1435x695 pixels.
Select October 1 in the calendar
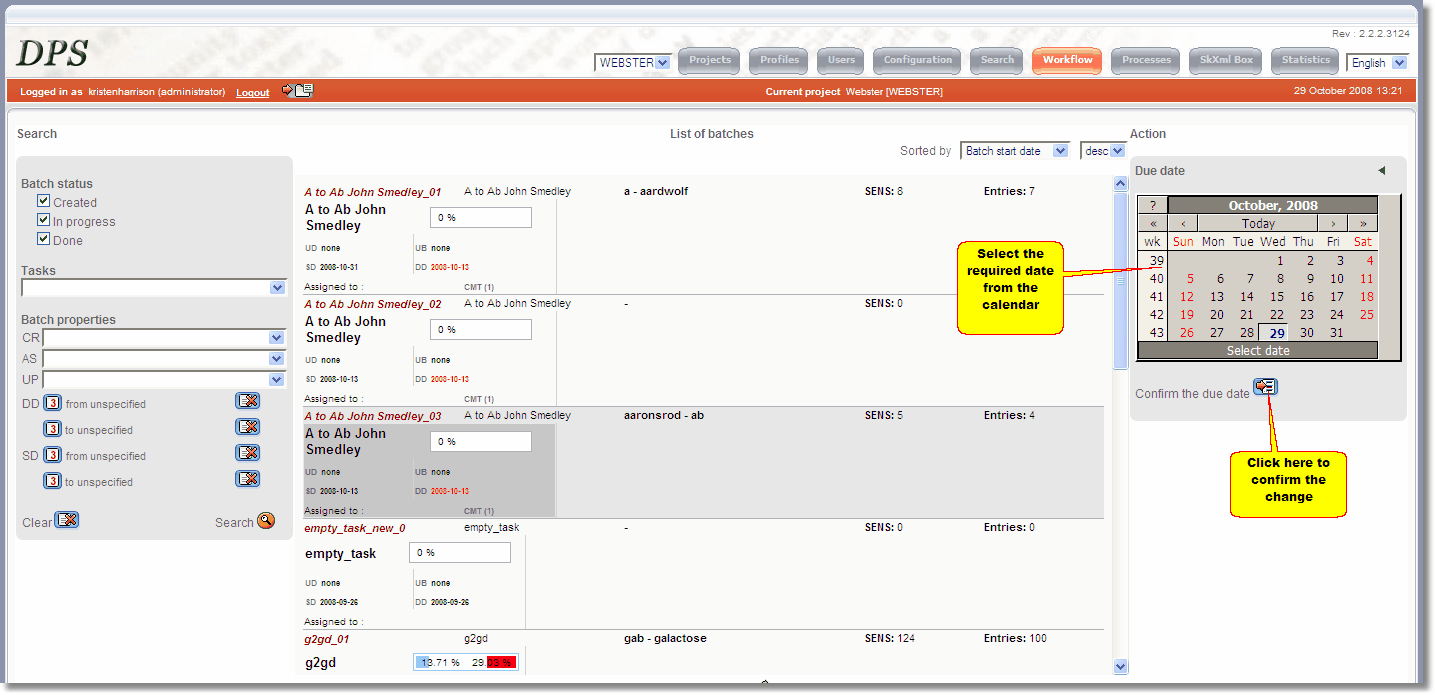click(1280, 261)
